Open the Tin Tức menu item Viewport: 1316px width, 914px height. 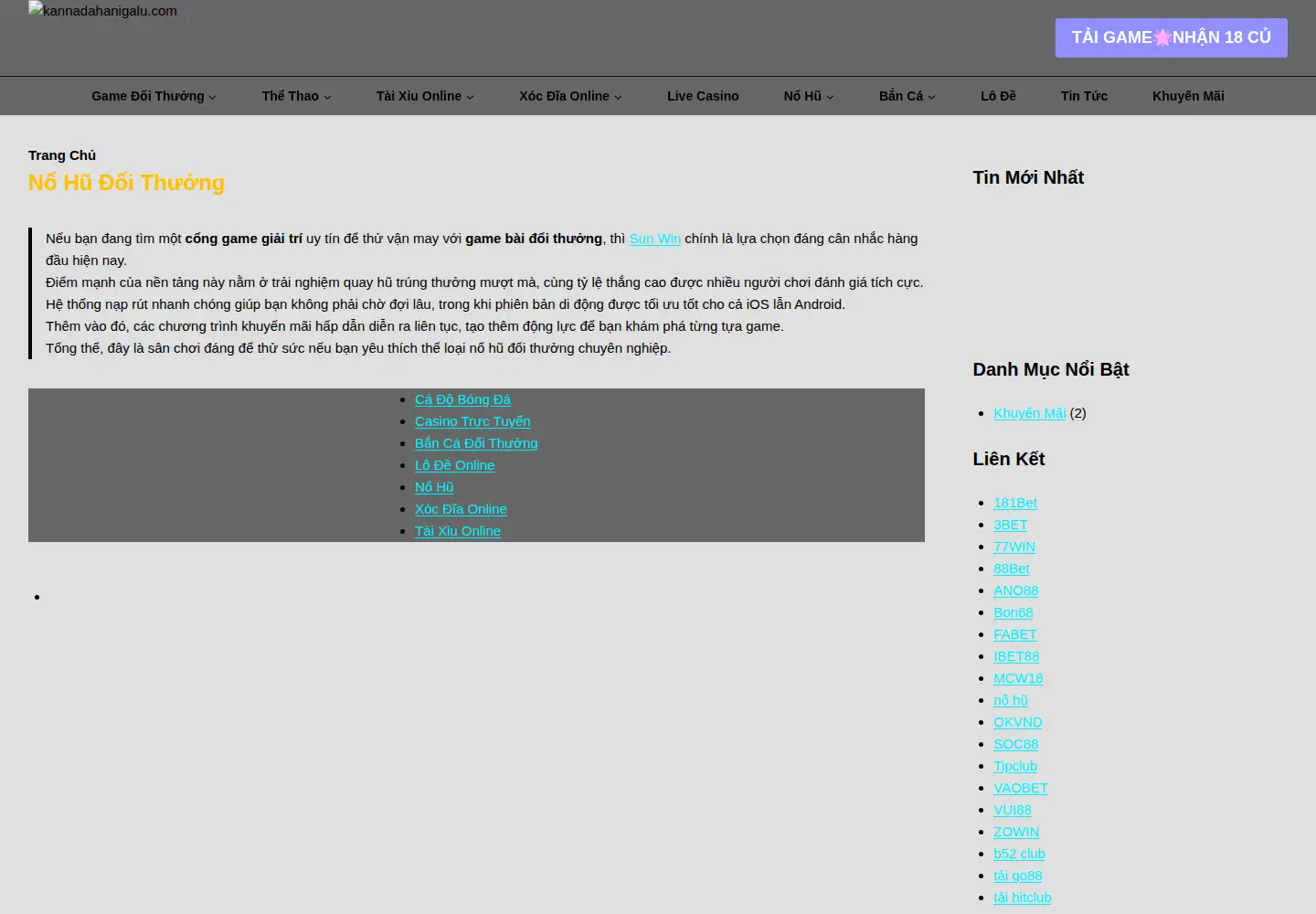click(1084, 96)
